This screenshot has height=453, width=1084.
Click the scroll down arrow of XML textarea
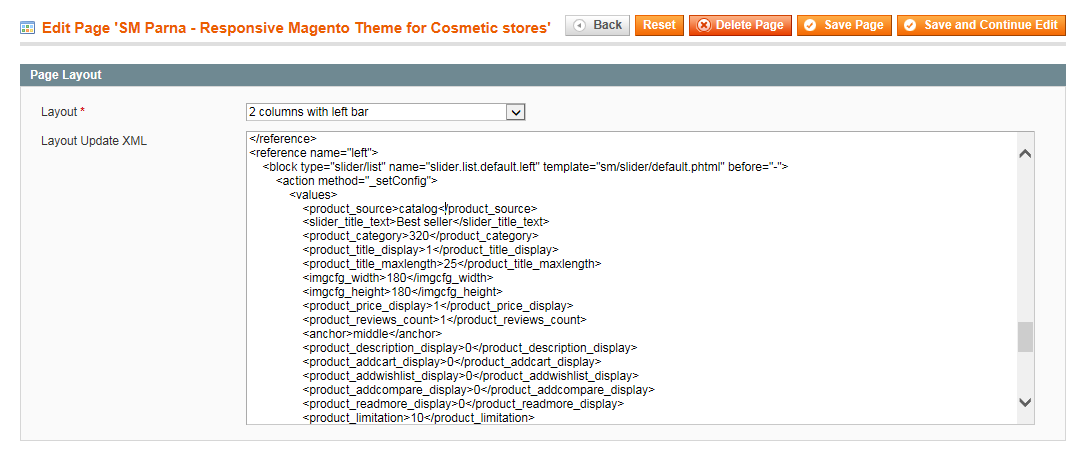click(1025, 402)
